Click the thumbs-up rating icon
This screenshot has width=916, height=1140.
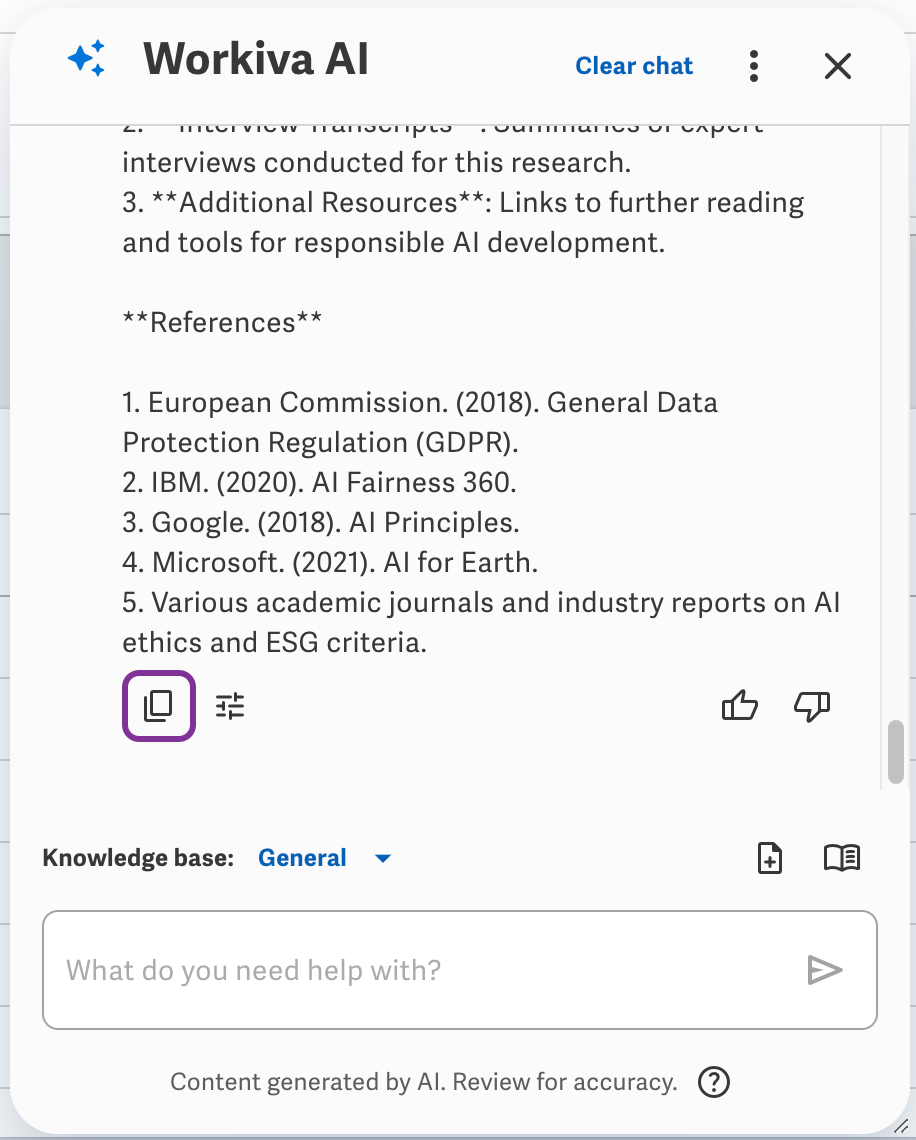[x=739, y=705]
